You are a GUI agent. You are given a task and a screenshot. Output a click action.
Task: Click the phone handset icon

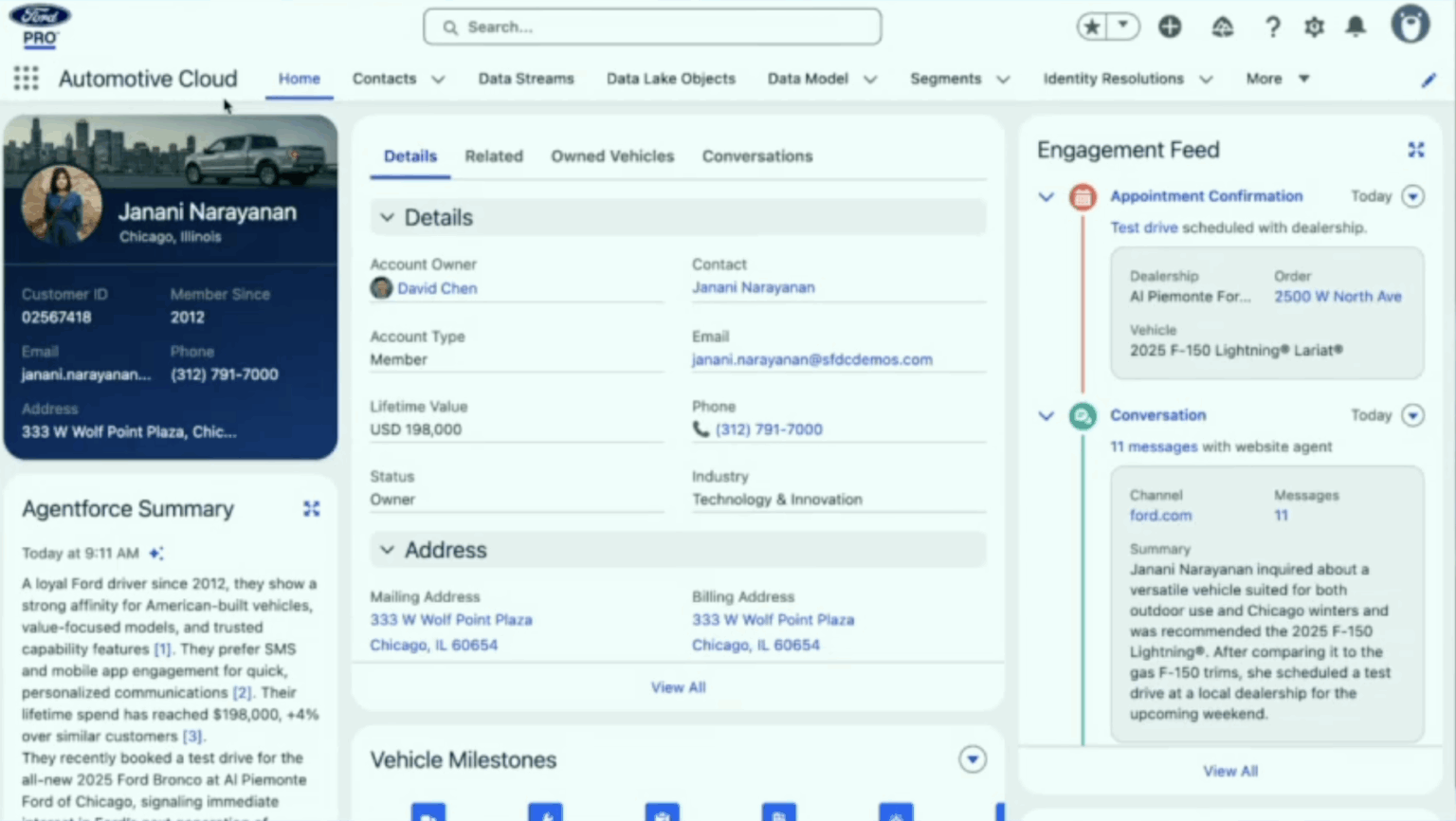701,429
